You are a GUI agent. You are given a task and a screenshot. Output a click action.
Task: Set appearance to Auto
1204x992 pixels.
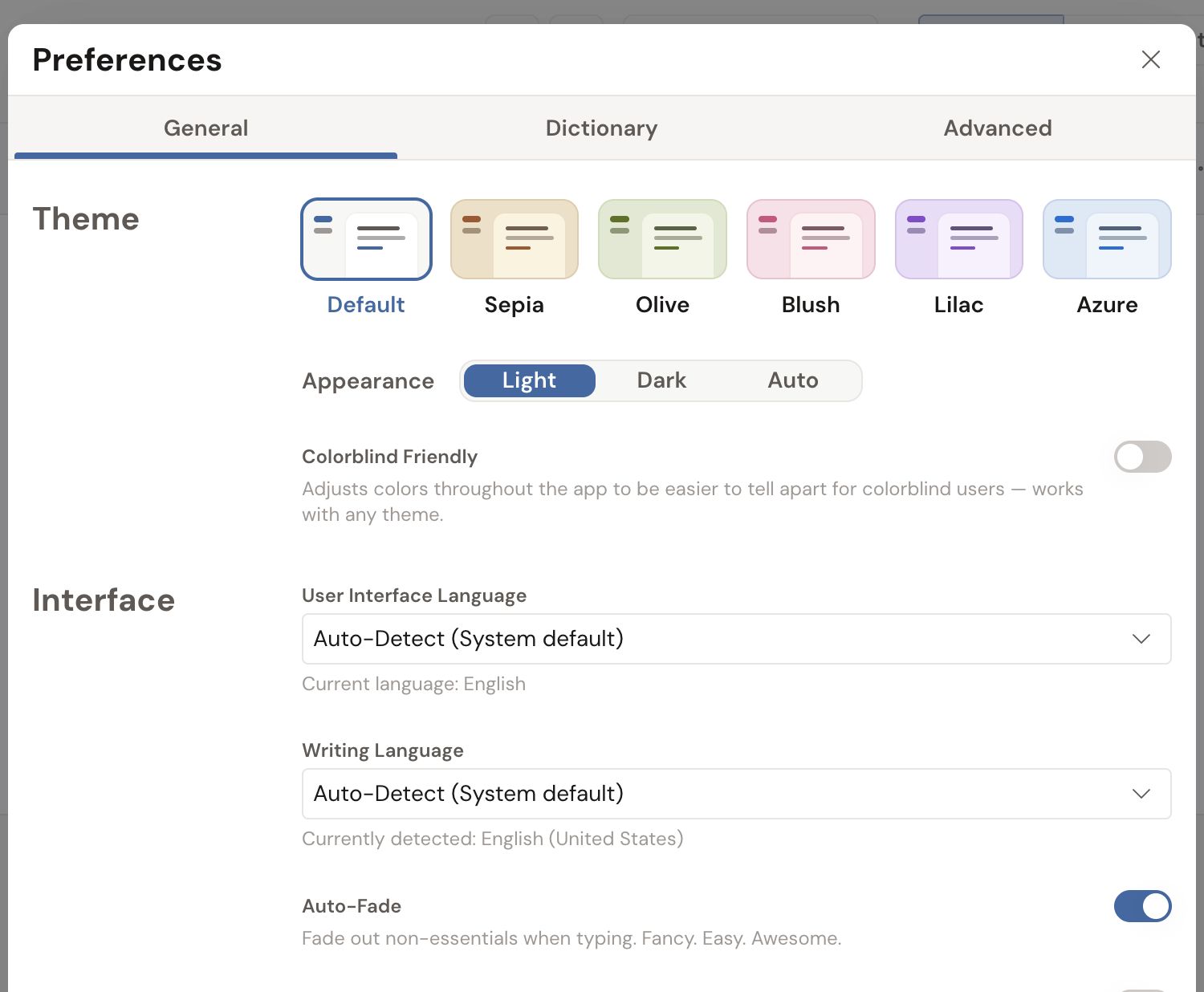pos(793,380)
